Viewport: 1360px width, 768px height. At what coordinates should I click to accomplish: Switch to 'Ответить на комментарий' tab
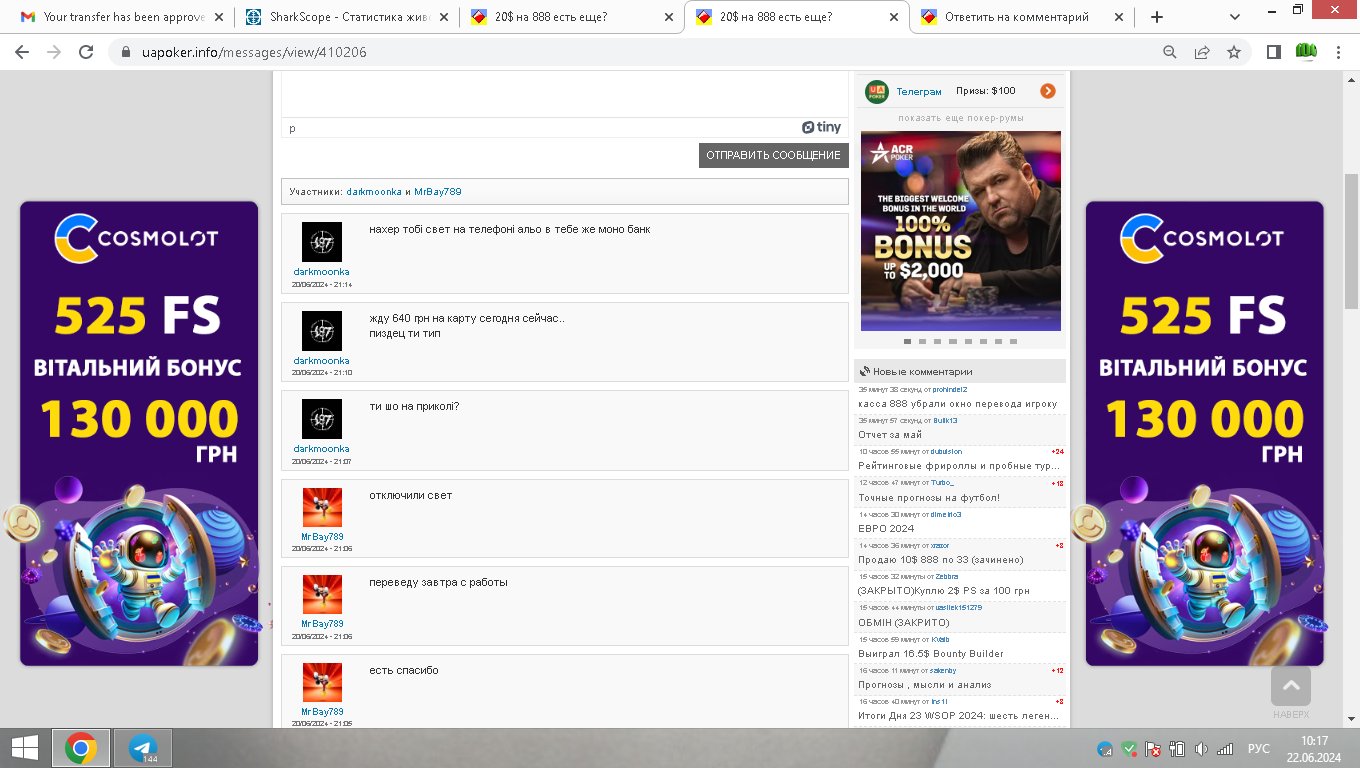[1023, 17]
